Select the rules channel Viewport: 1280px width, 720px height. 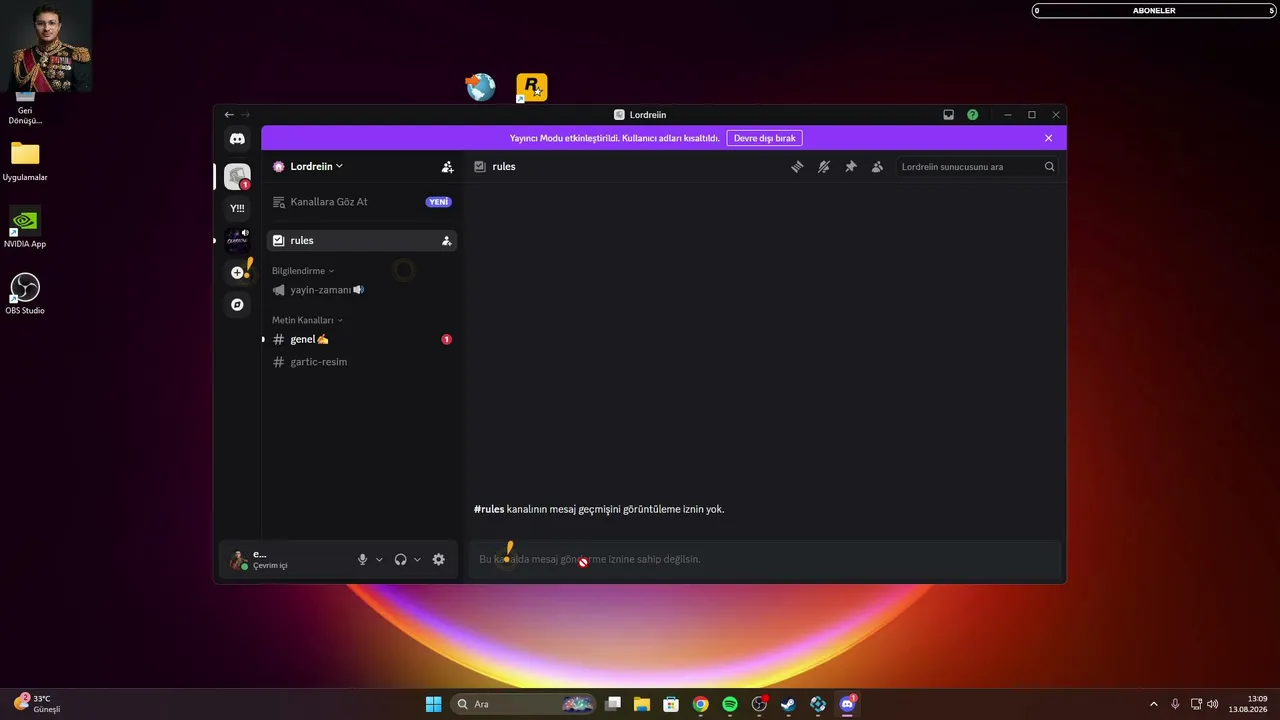click(362, 241)
